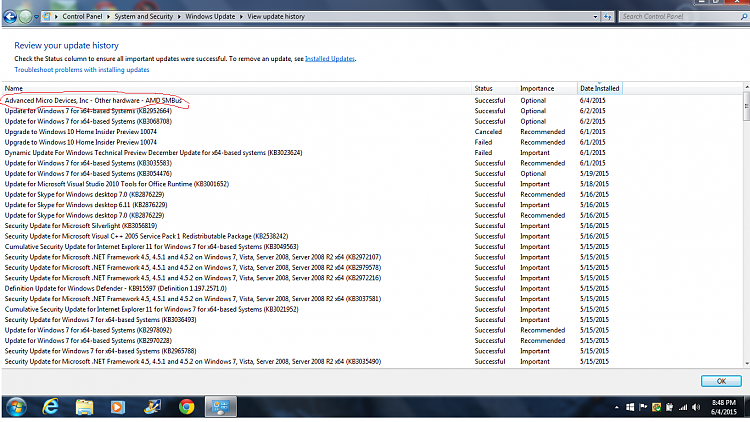This screenshot has width=750, height=422.
Task: Select the update KB2978092 row
Action: pyautogui.click(x=313, y=330)
